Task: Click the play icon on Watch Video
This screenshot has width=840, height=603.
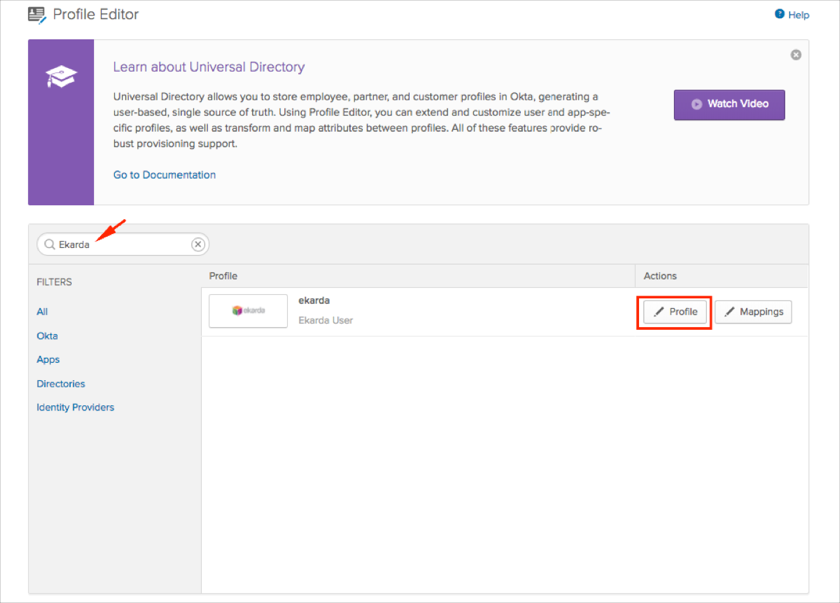Action: point(697,104)
